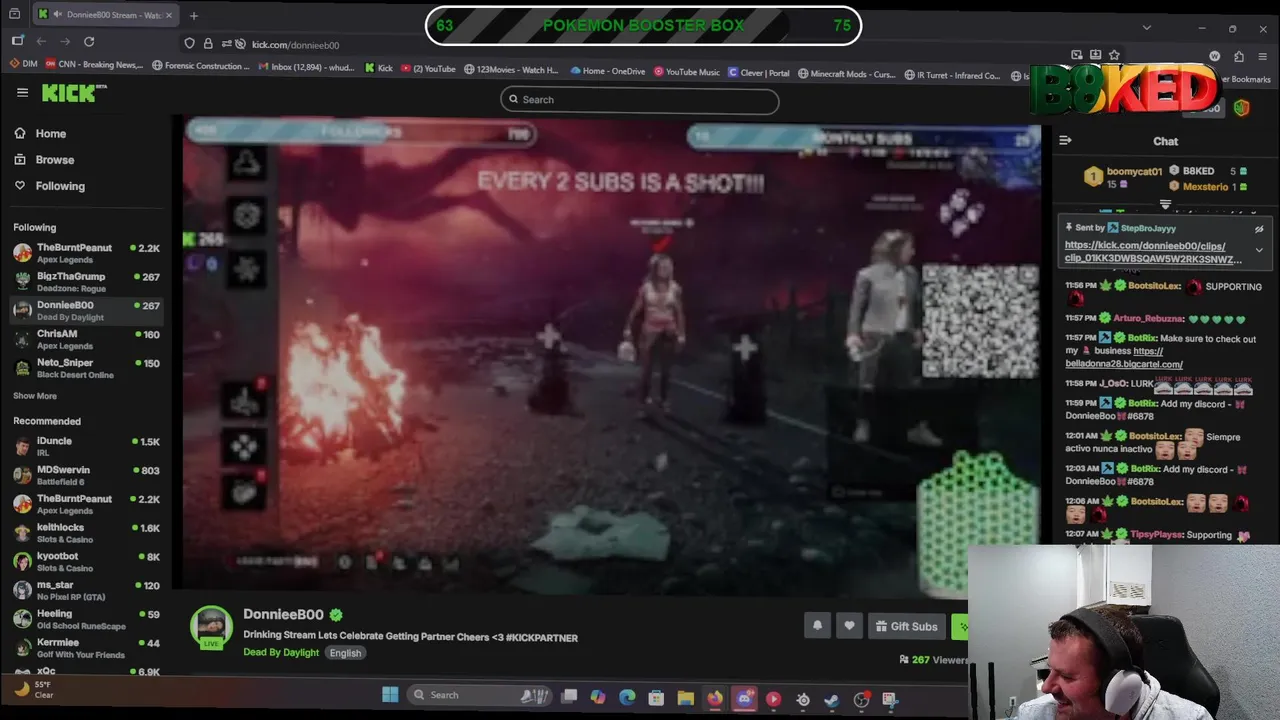1280x720 pixels.
Task: Click the kick.com/donnieeb00 address bar
Action: [295, 44]
